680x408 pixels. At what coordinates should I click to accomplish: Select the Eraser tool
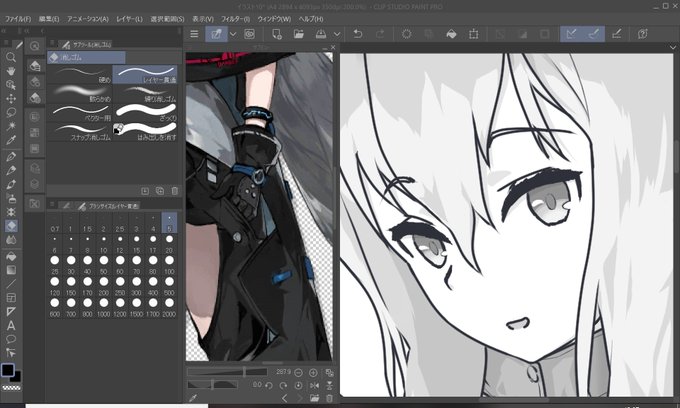(11, 226)
